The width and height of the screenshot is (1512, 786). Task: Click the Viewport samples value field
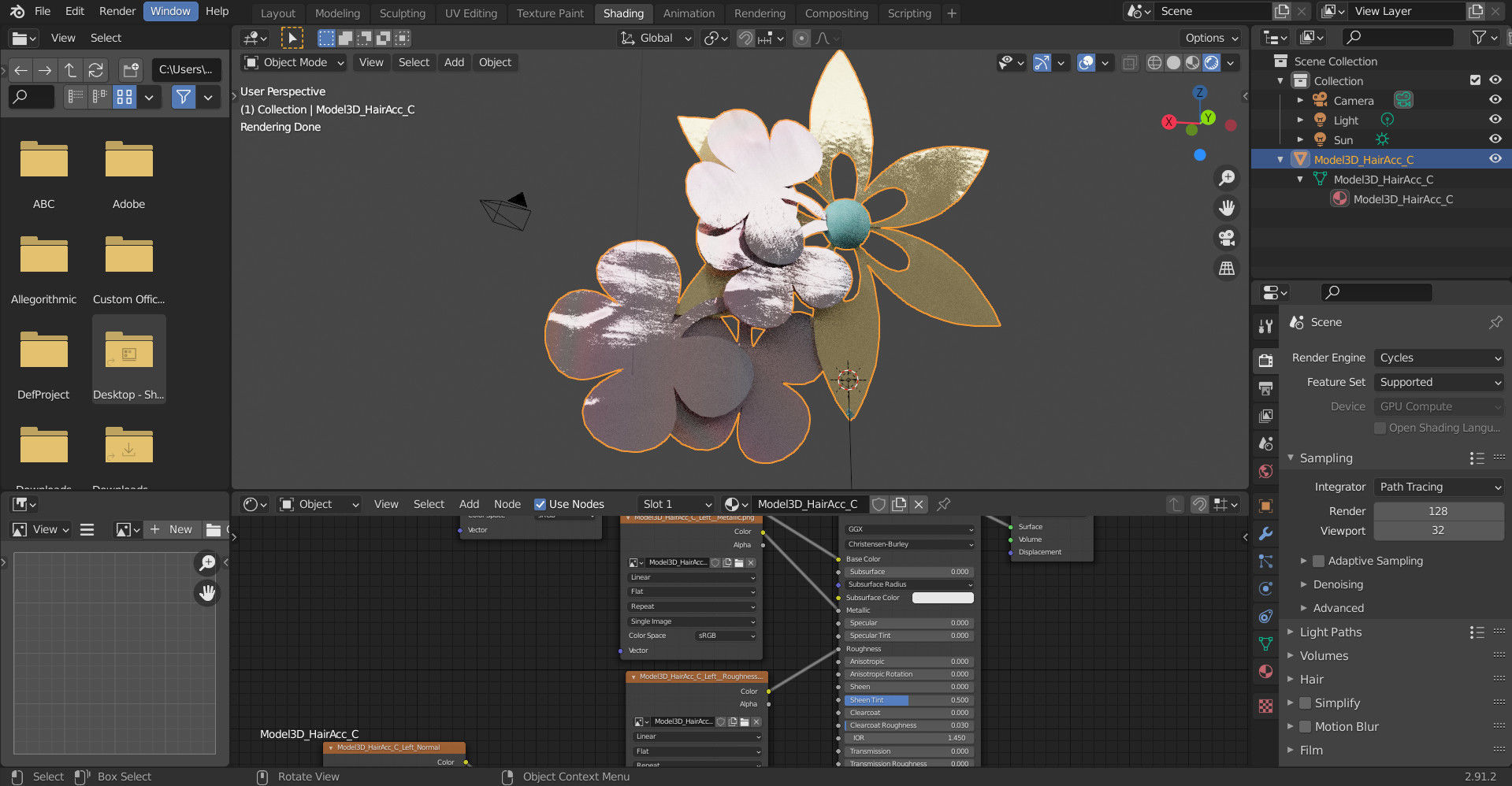pos(1438,531)
